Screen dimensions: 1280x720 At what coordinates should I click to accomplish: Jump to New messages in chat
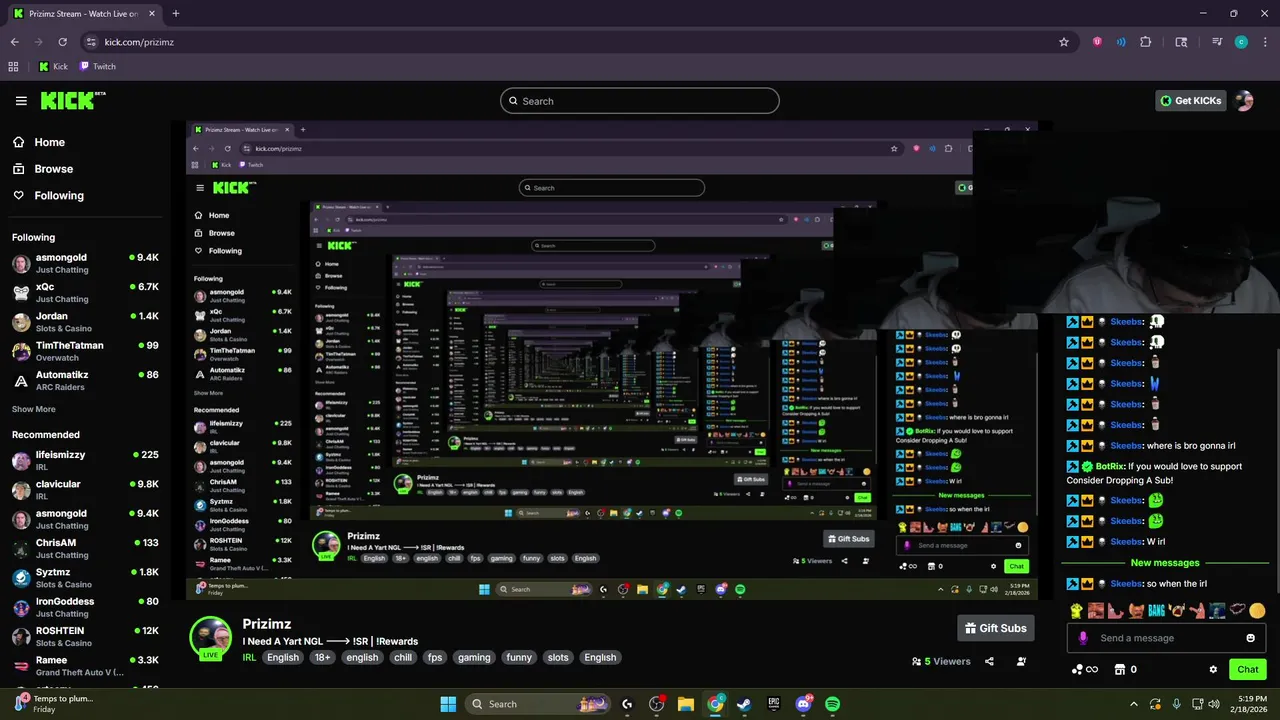coord(1165,563)
